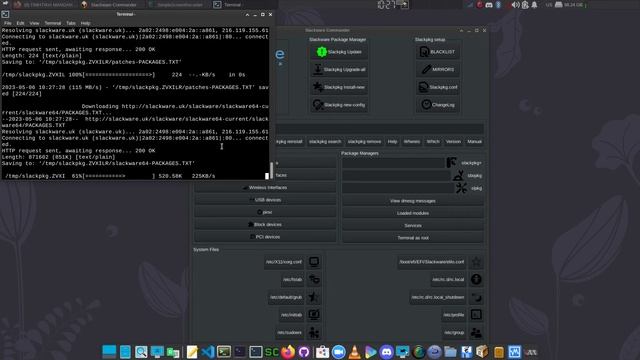This screenshot has height=360, width=640.
Task: Click the Which button
Action: (433, 142)
